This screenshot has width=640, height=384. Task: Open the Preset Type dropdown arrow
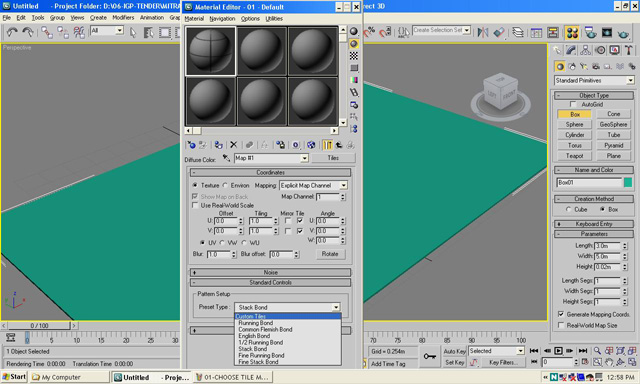click(336, 307)
